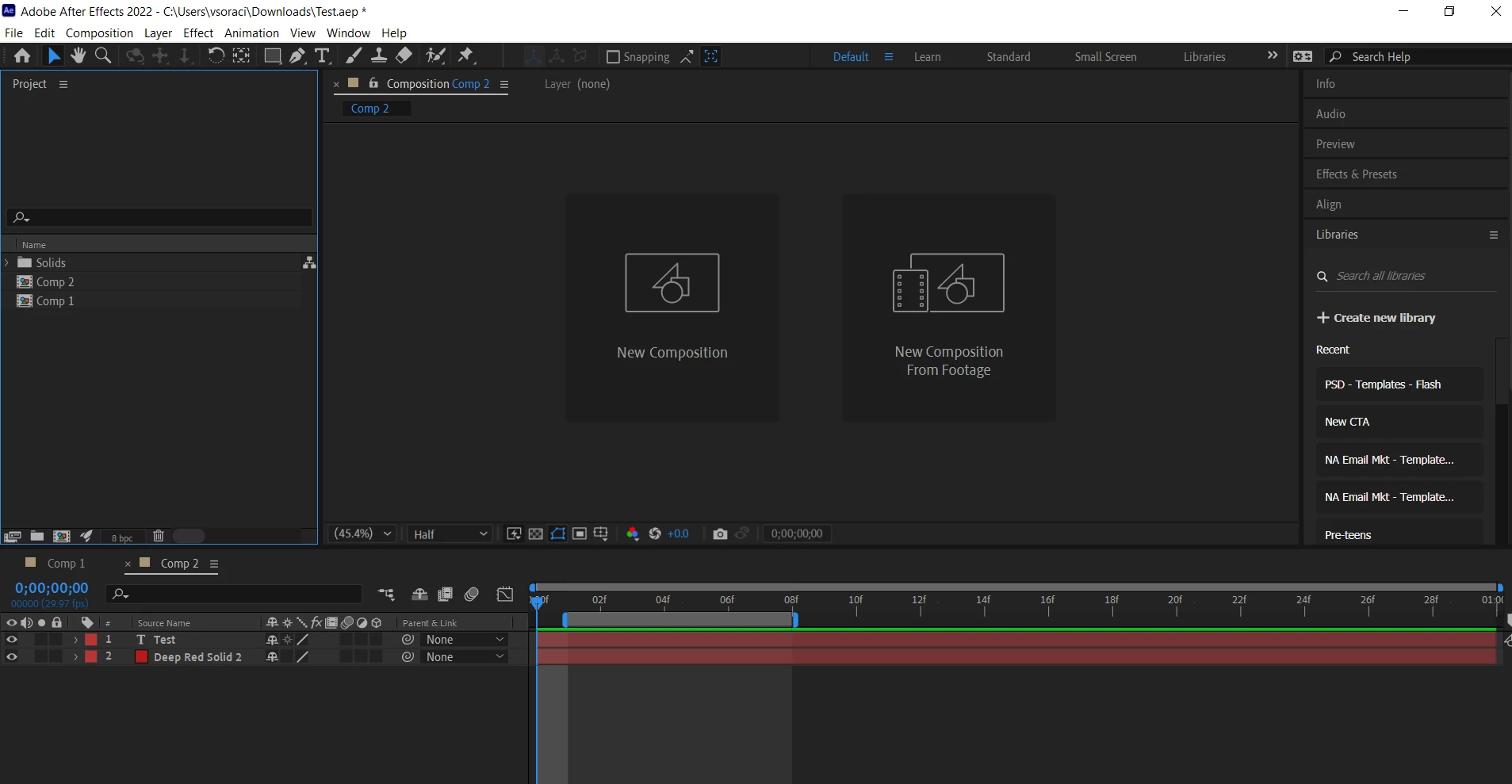The height and width of the screenshot is (784, 1512).
Task: Select the Clone Stamp tool
Action: tap(379, 56)
